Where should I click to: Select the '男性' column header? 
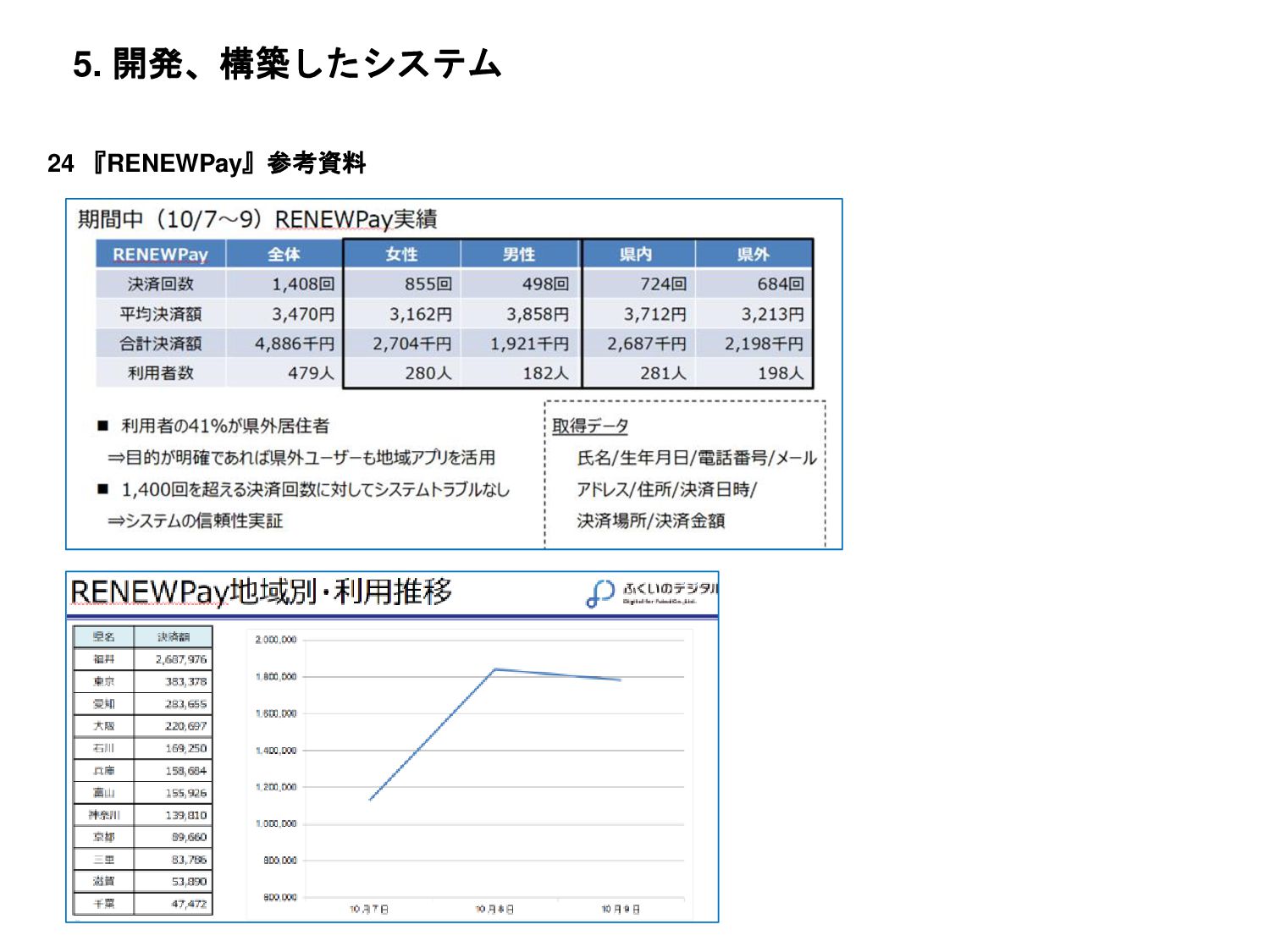519,254
